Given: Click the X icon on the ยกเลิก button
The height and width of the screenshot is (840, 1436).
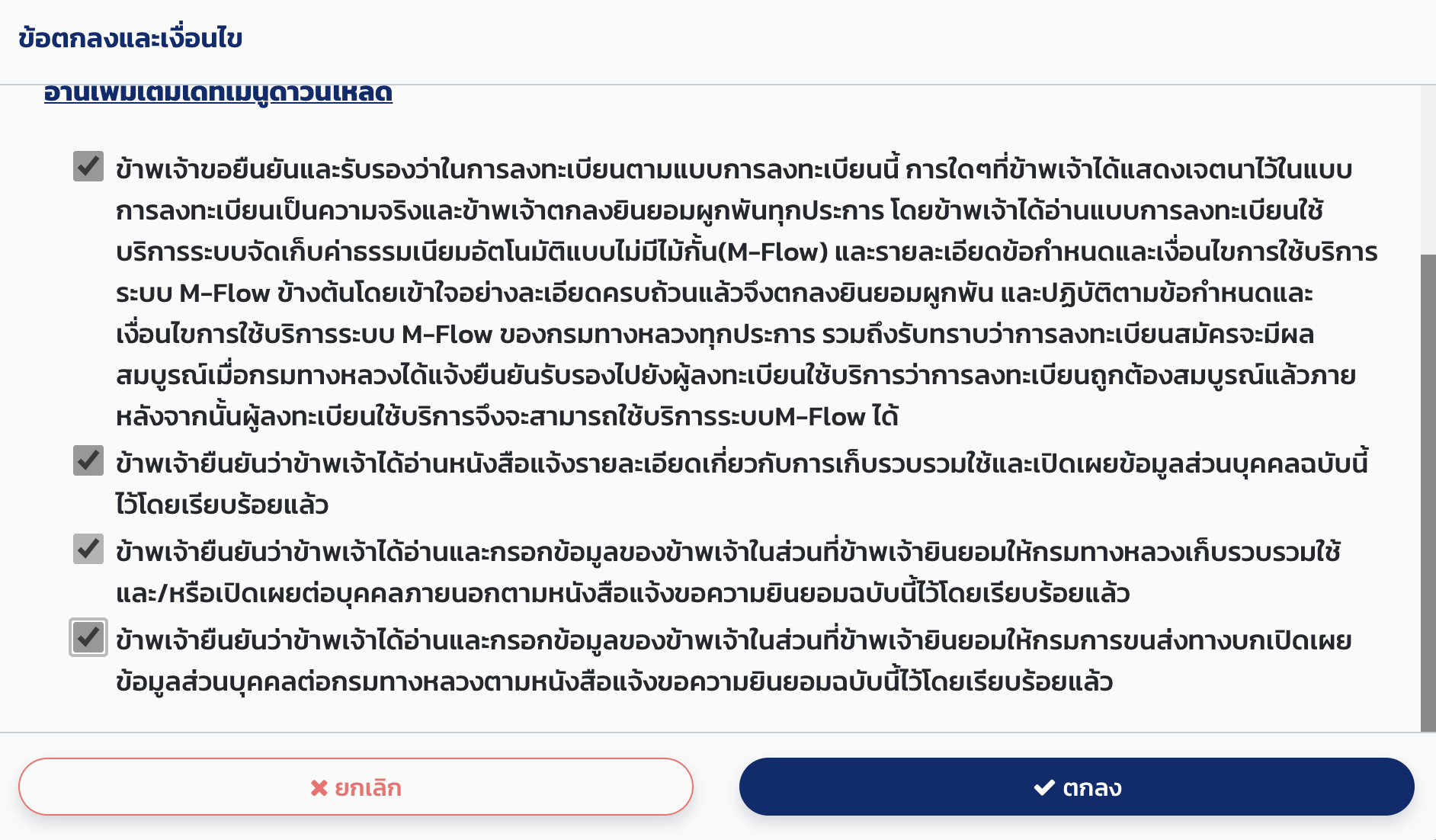Looking at the screenshot, I should (x=319, y=787).
